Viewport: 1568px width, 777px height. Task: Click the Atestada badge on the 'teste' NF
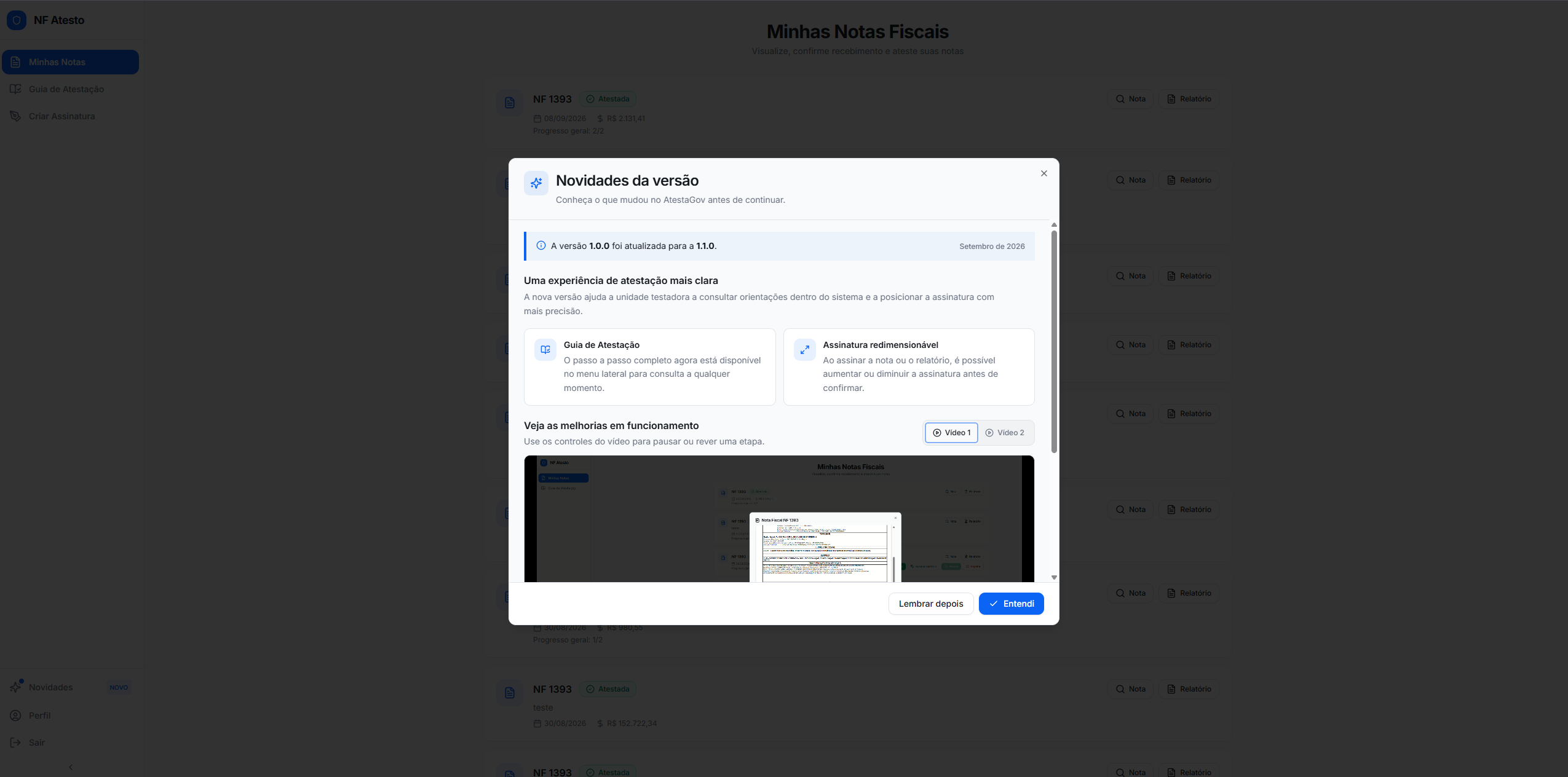tap(608, 689)
